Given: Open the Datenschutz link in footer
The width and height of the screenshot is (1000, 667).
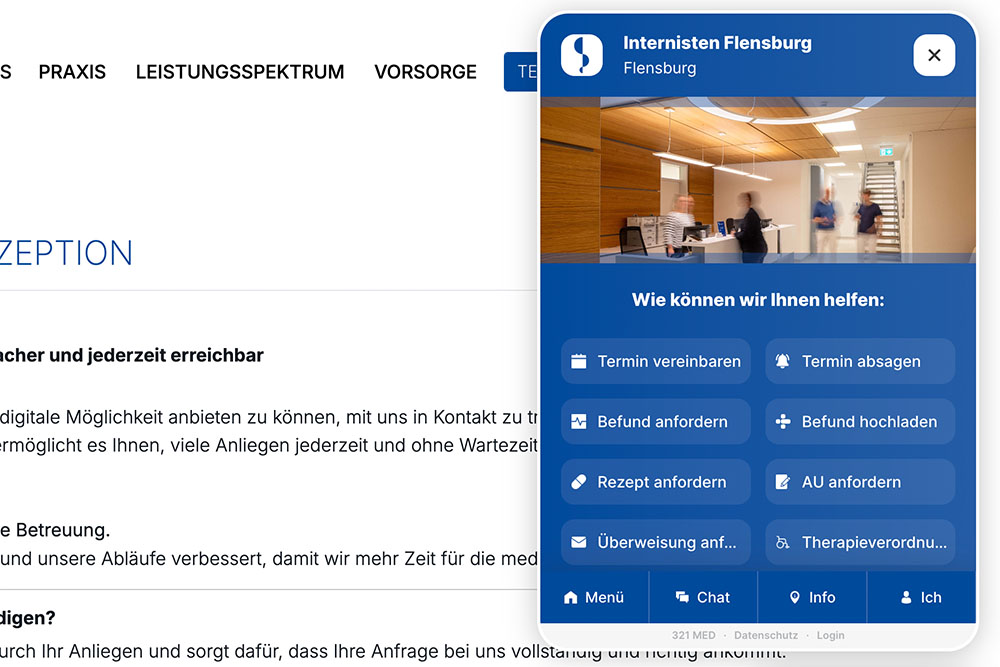Looking at the screenshot, I should click(766, 635).
